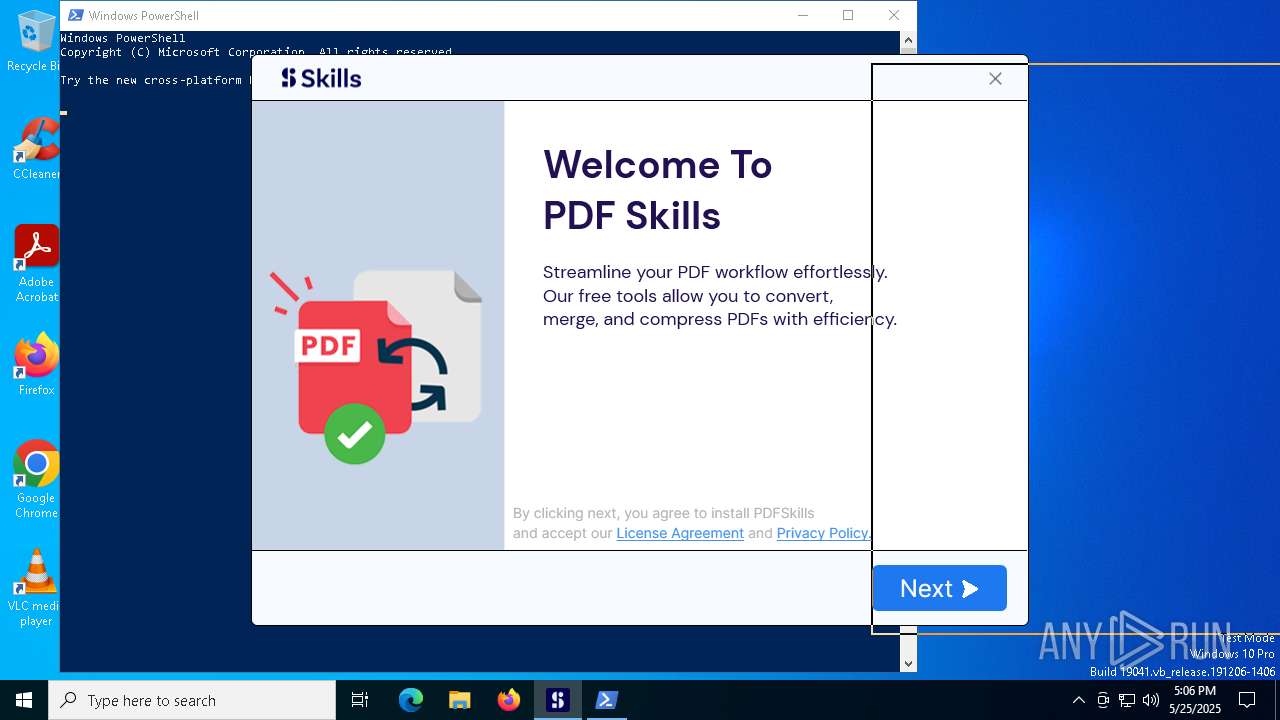
Task: Click the Skills logo in the installer header
Action: tap(321, 78)
